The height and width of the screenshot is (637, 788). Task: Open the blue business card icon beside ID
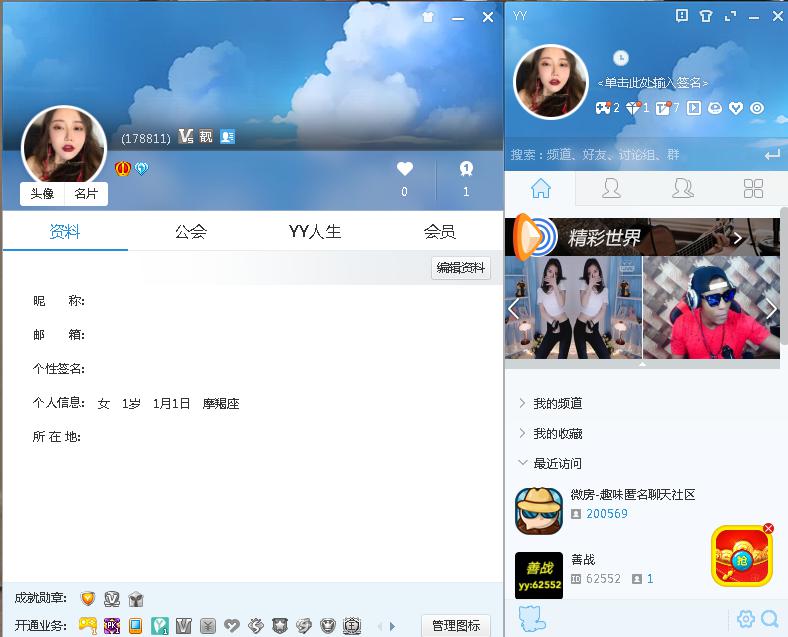coord(227,137)
